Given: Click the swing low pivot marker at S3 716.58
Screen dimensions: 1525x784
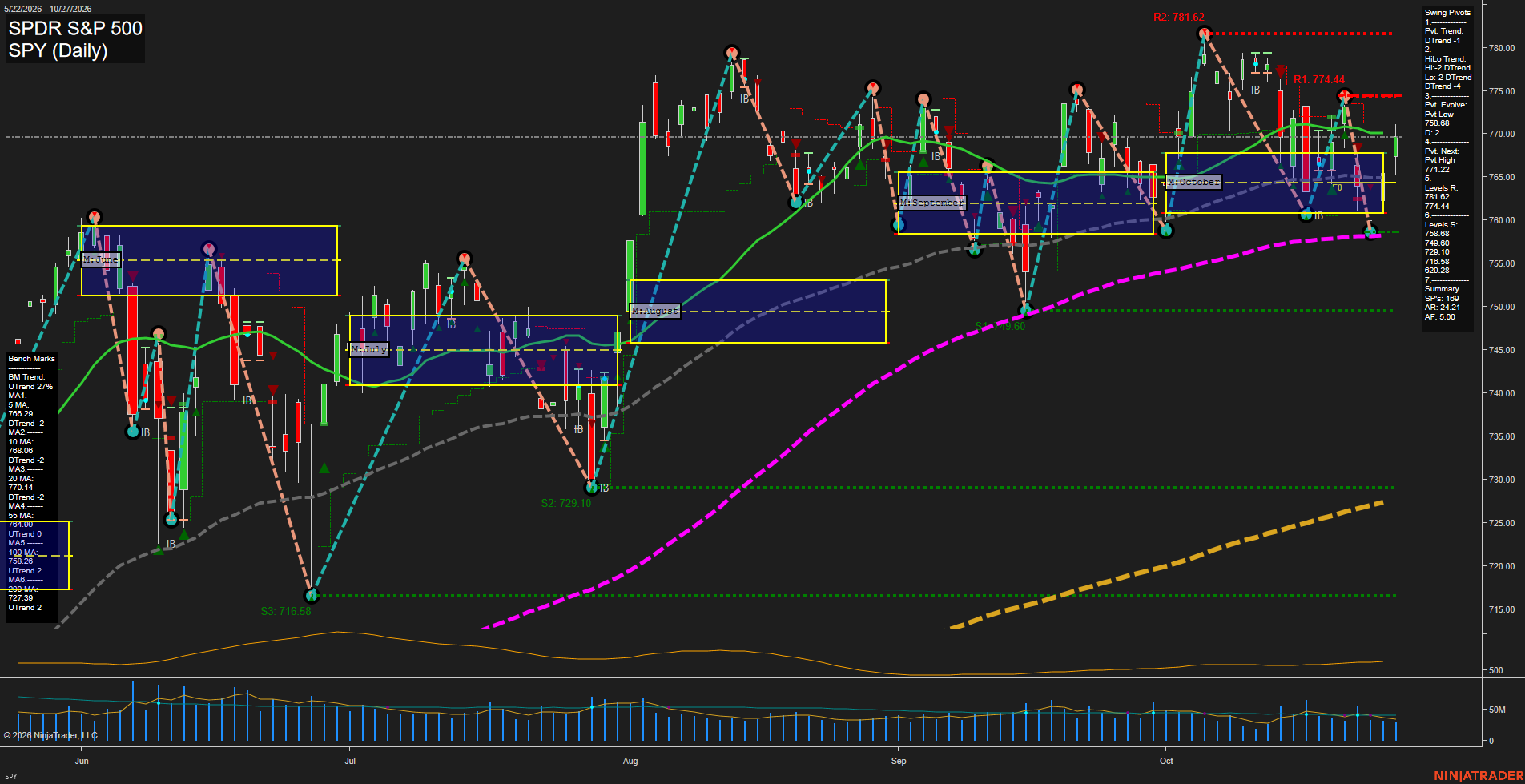Looking at the screenshot, I should pos(312,595).
